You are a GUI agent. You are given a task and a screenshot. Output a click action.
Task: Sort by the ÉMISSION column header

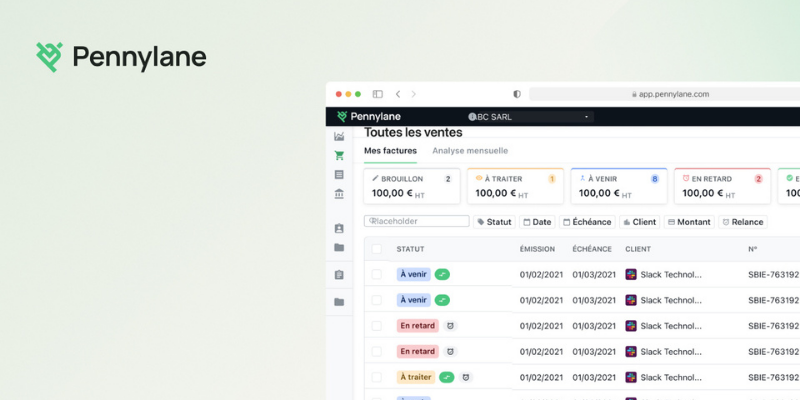(537, 249)
